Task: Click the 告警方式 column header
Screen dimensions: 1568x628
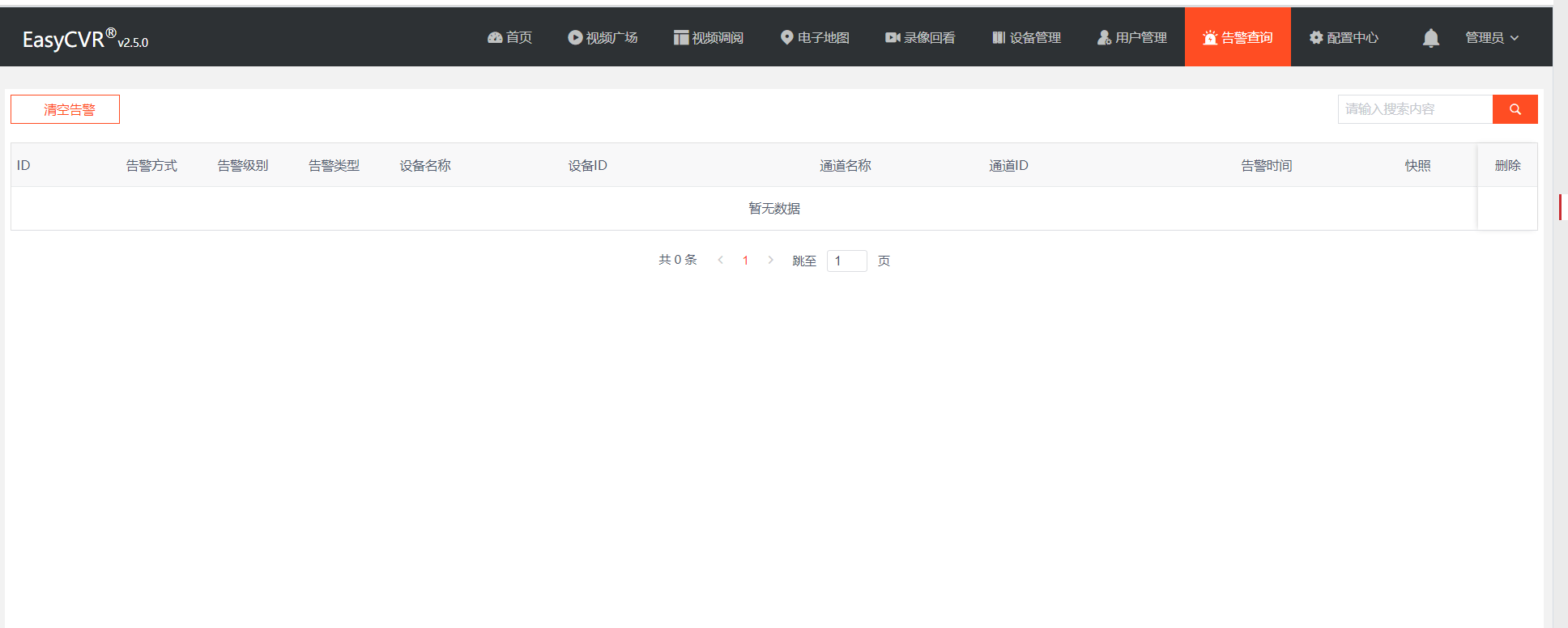Action: coord(151,165)
